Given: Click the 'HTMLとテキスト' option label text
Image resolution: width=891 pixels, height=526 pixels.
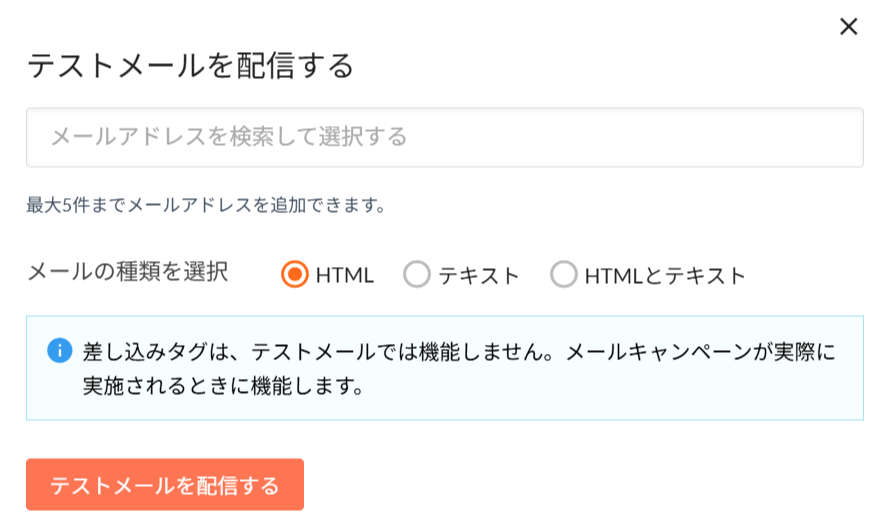Looking at the screenshot, I should [x=665, y=276].
